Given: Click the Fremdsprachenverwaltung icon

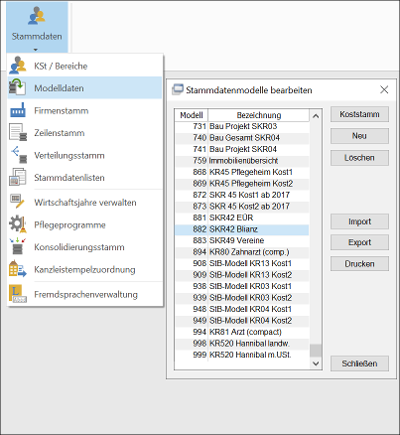Looking at the screenshot, I should coord(17,294).
